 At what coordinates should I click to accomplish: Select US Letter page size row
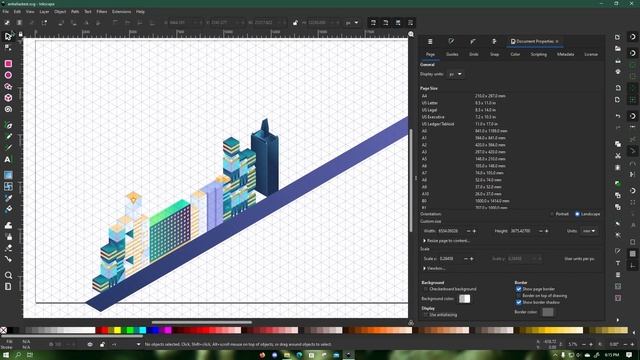tap(510, 103)
